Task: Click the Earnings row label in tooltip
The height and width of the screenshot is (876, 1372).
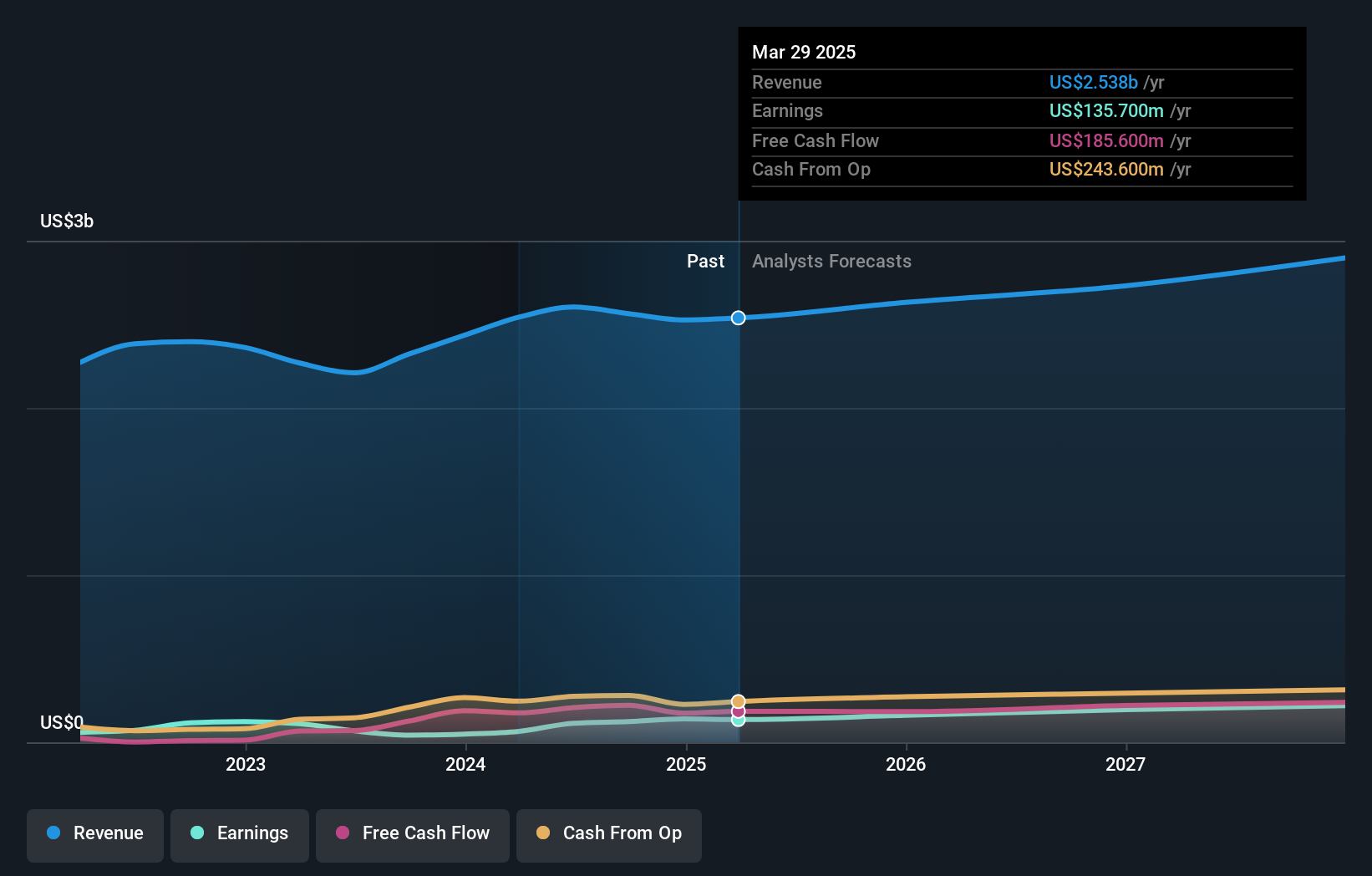Action: point(787,110)
